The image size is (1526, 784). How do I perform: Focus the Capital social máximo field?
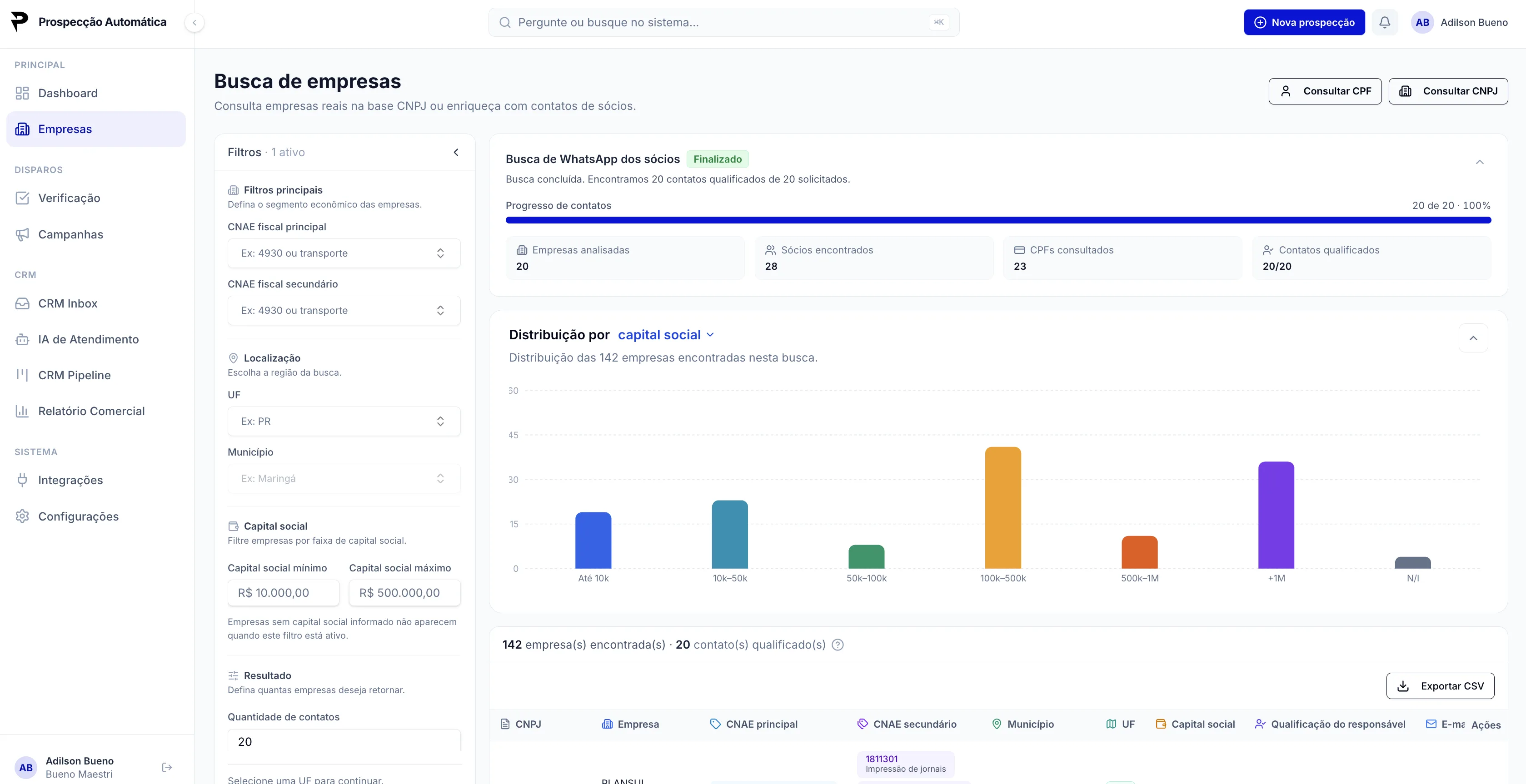pos(404,593)
